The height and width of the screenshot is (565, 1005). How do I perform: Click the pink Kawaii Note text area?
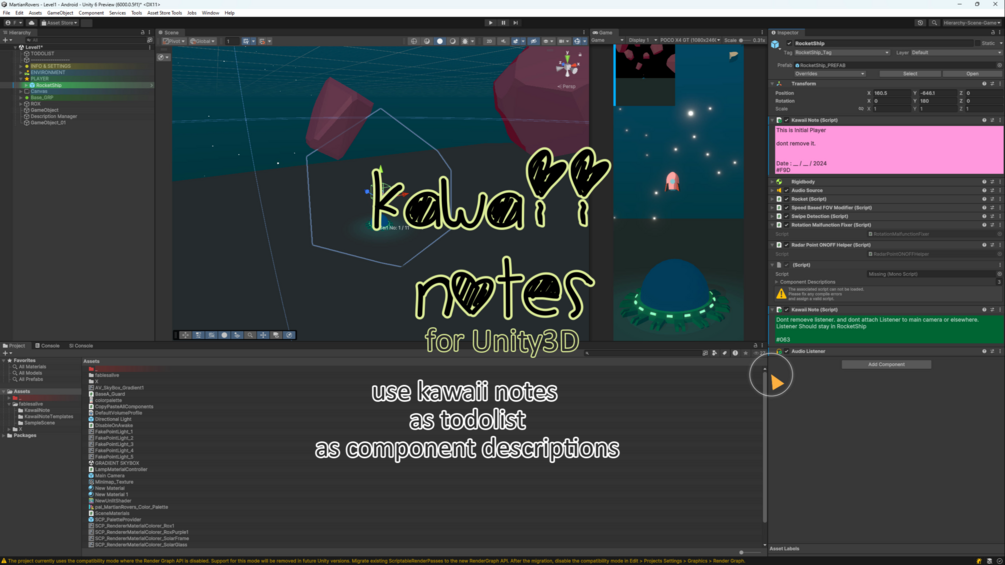[x=888, y=149]
